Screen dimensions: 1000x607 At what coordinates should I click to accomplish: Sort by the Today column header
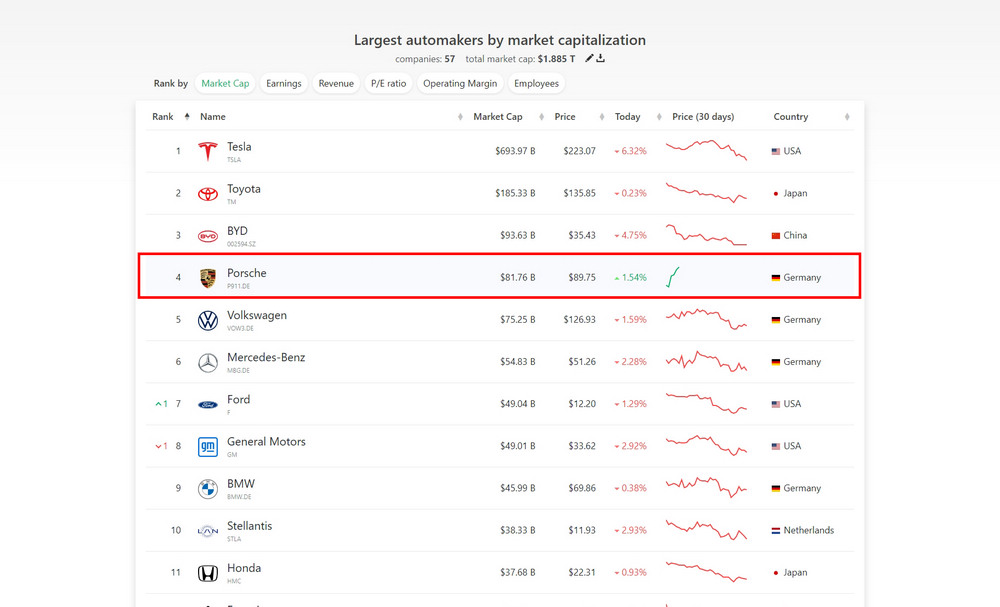[x=627, y=117]
